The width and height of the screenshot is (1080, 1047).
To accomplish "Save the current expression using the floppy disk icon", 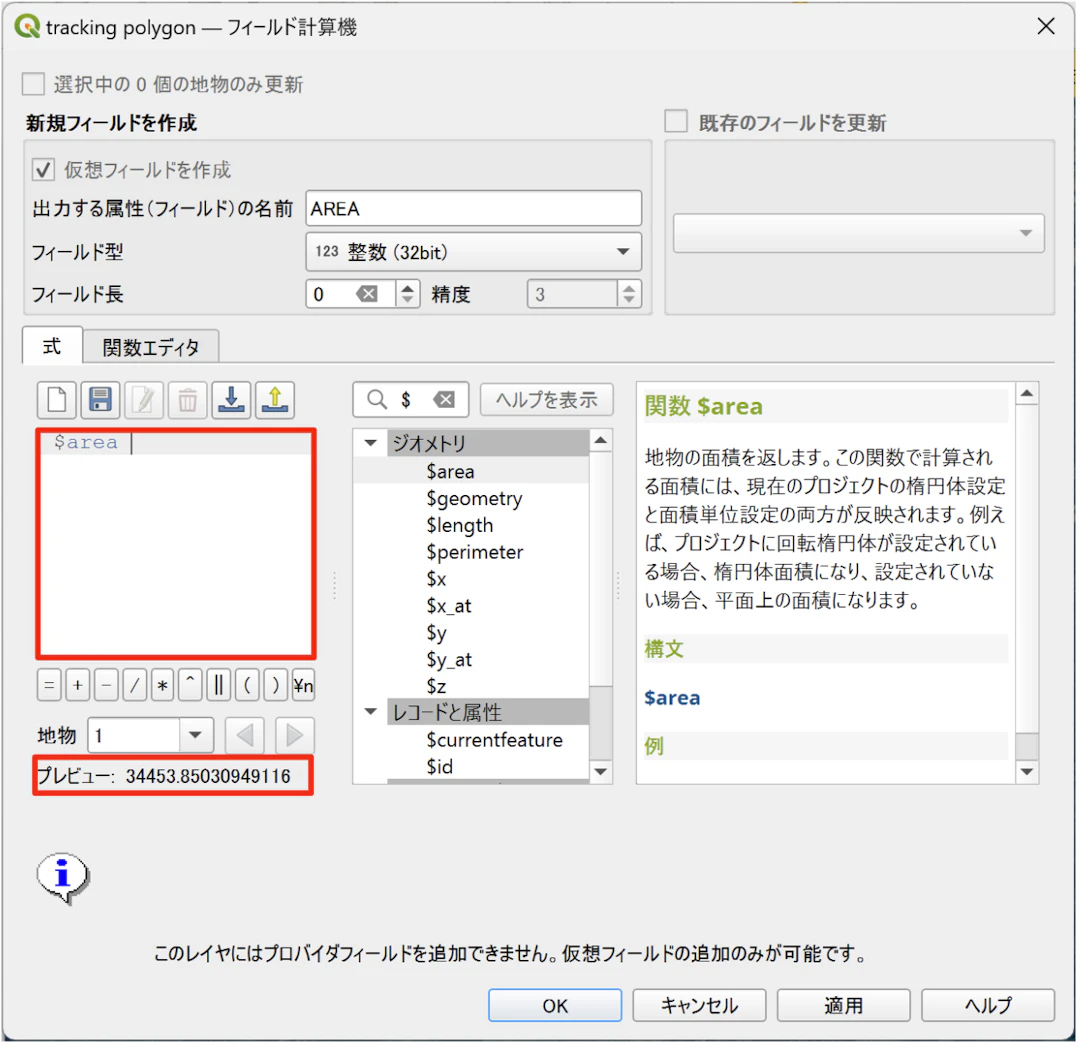I will 99,400.
